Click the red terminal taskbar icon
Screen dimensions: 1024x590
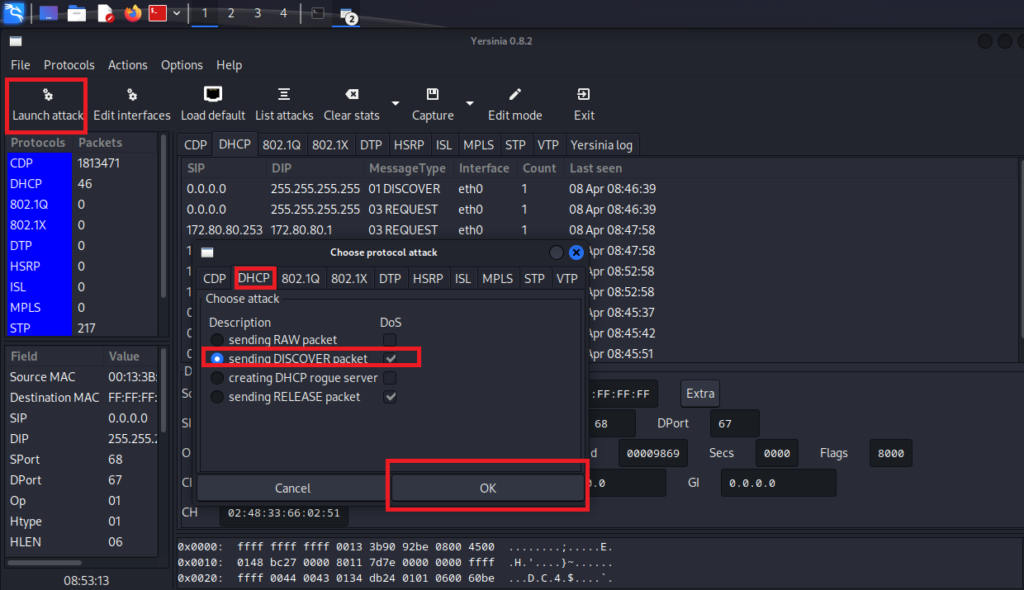tap(157, 13)
